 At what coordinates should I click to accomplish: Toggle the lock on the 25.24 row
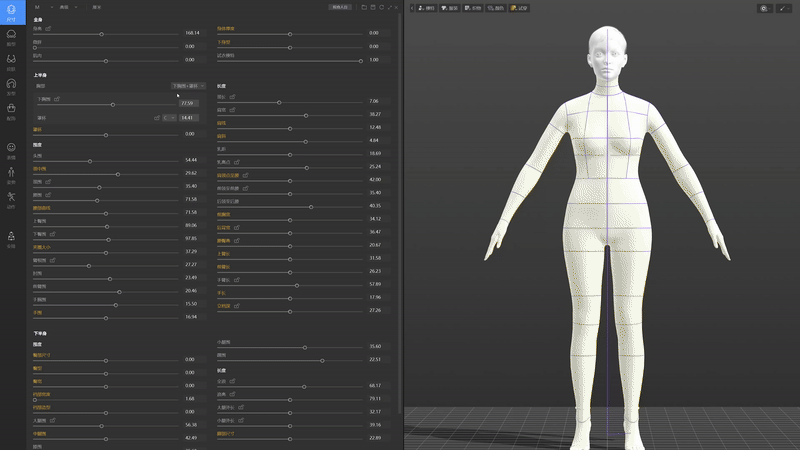click(x=237, y=162)
